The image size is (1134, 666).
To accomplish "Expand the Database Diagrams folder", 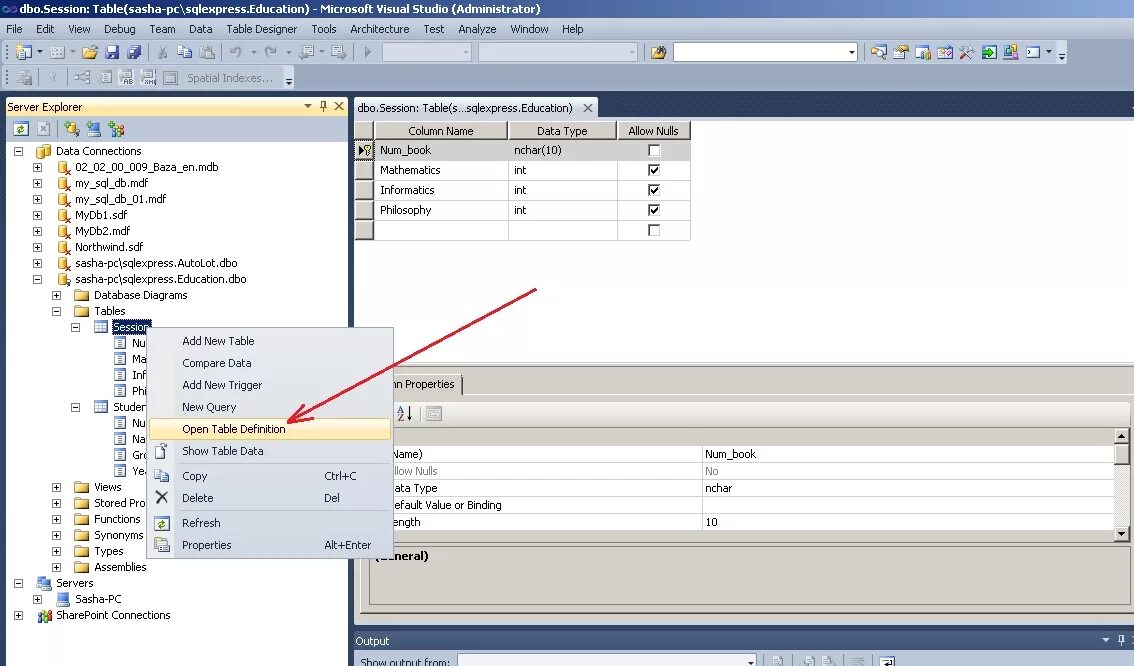I will coord(56,295).
